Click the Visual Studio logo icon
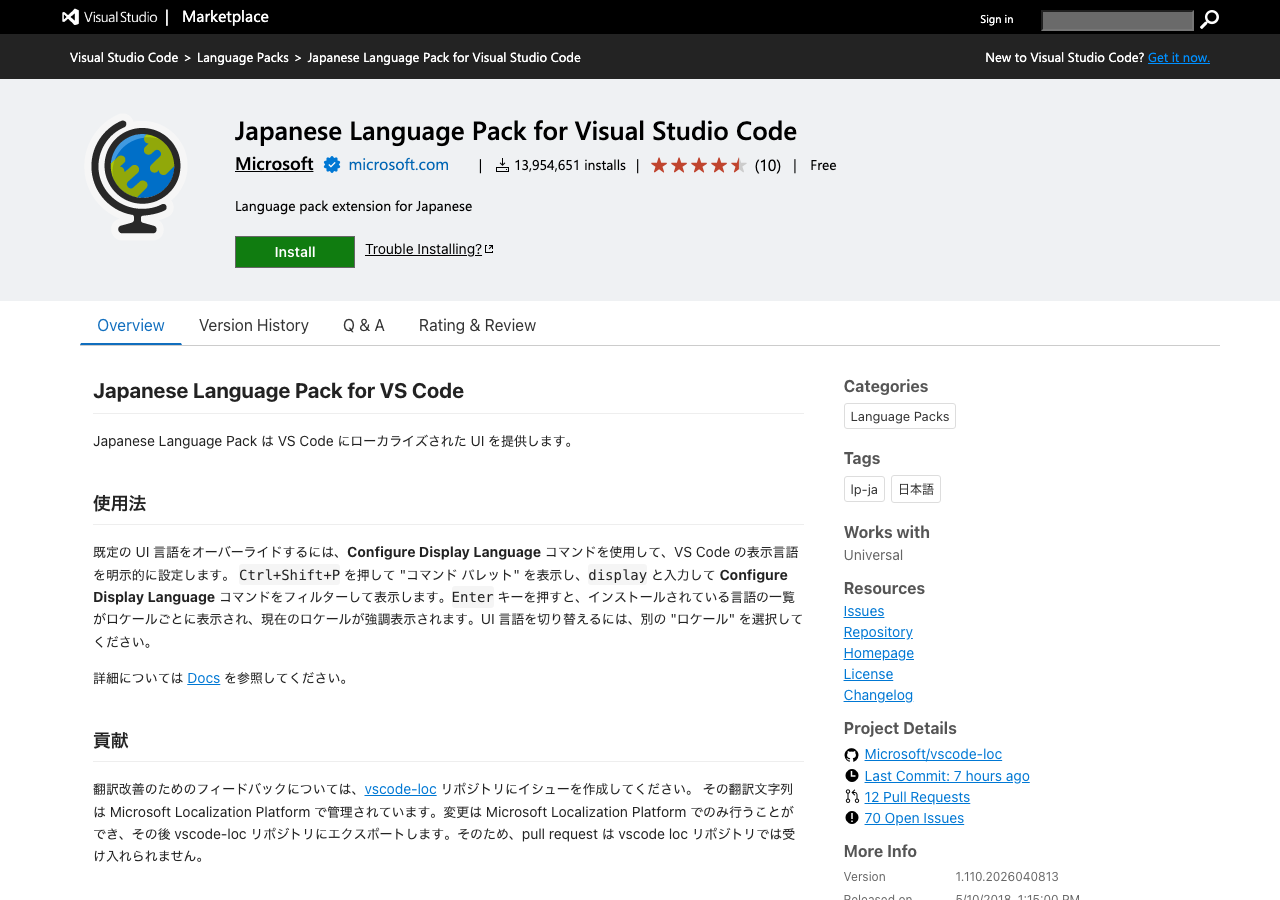 [x=70, y=17]
